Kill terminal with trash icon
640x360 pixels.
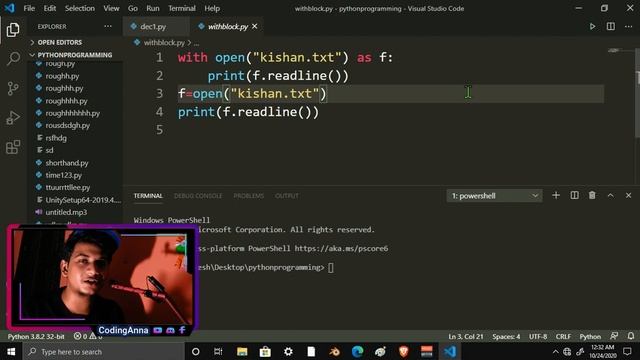(592, 196)
